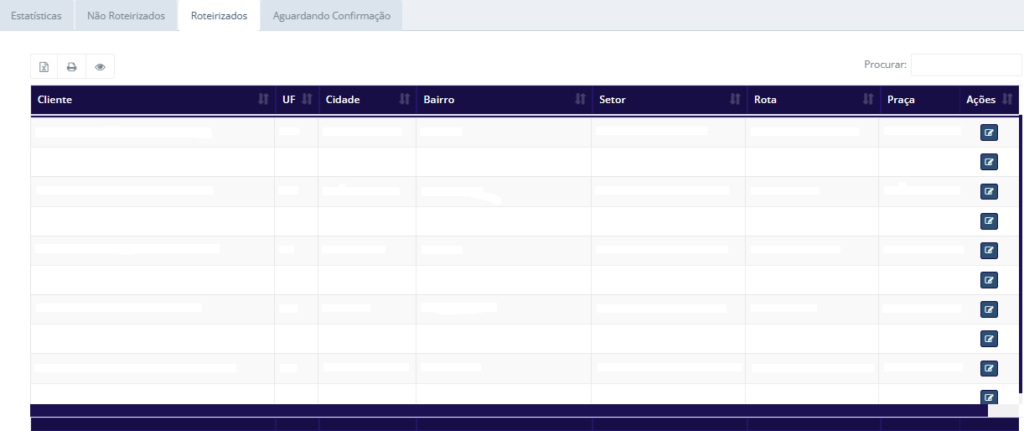This screenshot has height=431, width=1024.
Task: Click the edit icon in the ninth row
Action: [x=988, y=368]
